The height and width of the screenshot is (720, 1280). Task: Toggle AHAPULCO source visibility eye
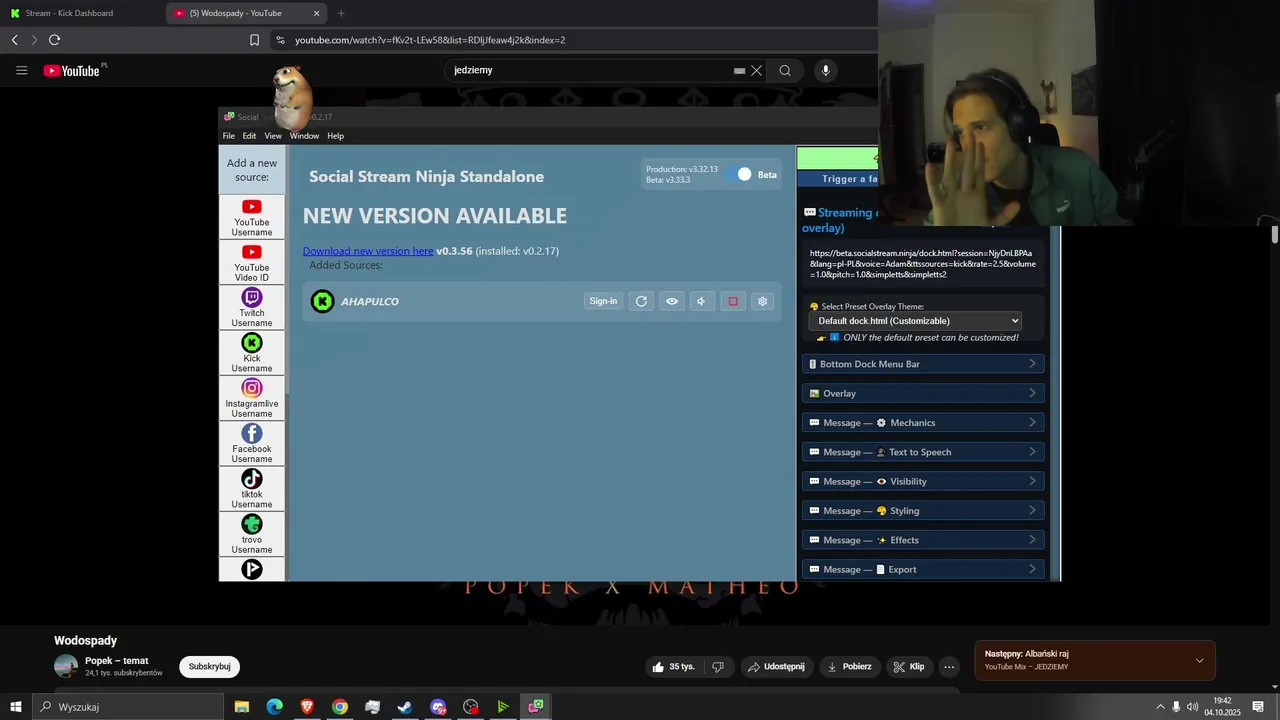coord(672,301)
